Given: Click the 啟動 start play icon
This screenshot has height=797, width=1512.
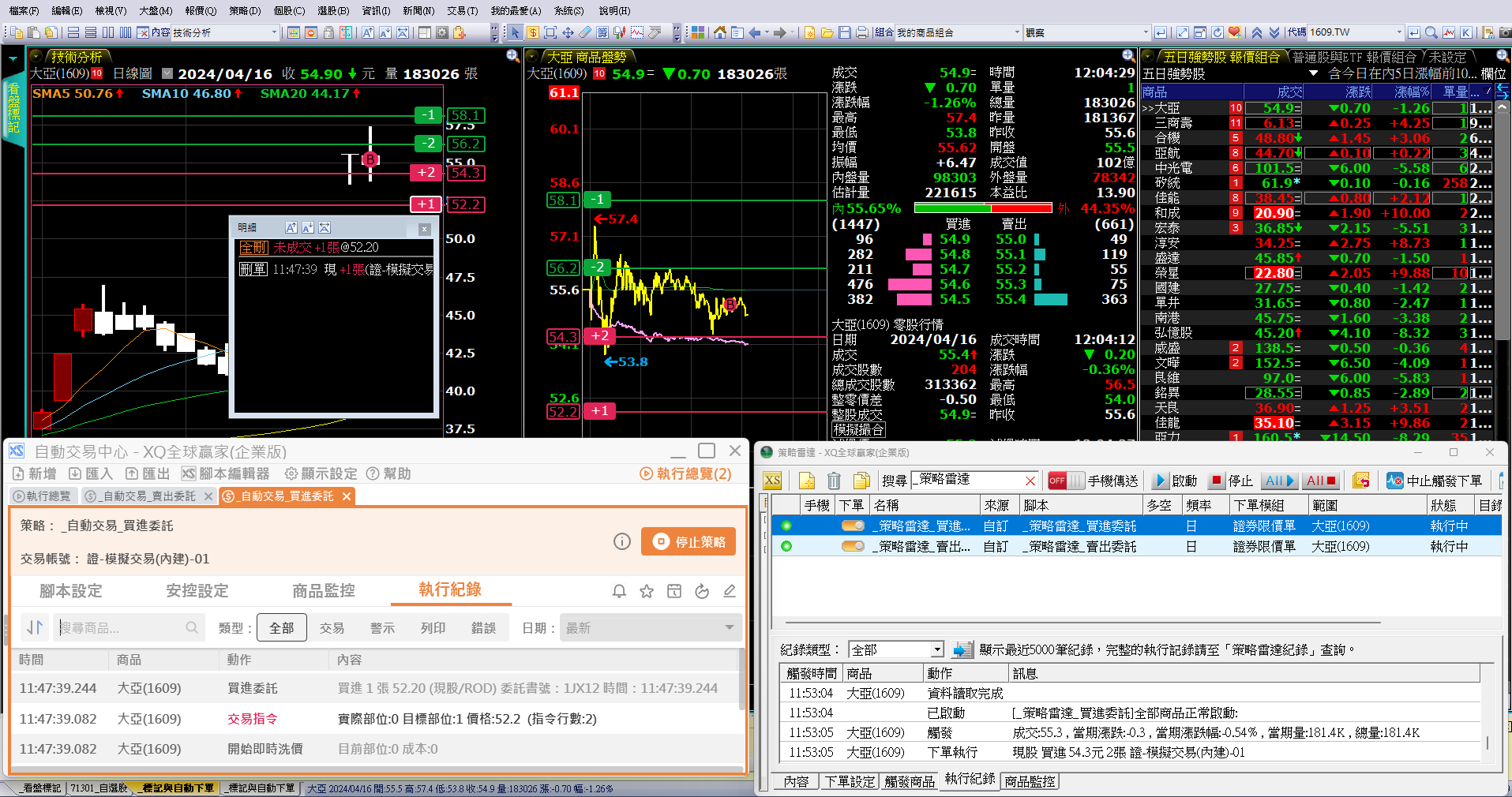Looking at the screenshot, I should click(x=1160, y=481).
